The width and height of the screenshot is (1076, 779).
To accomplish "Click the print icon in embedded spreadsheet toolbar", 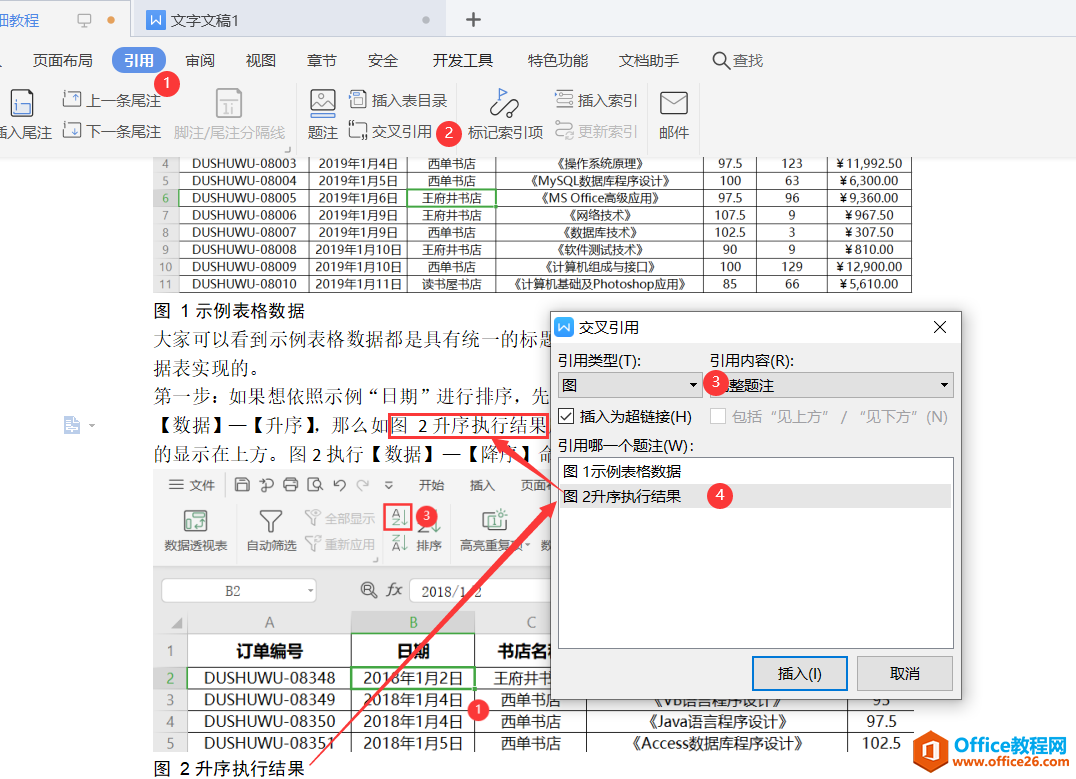I will point(290,485).
